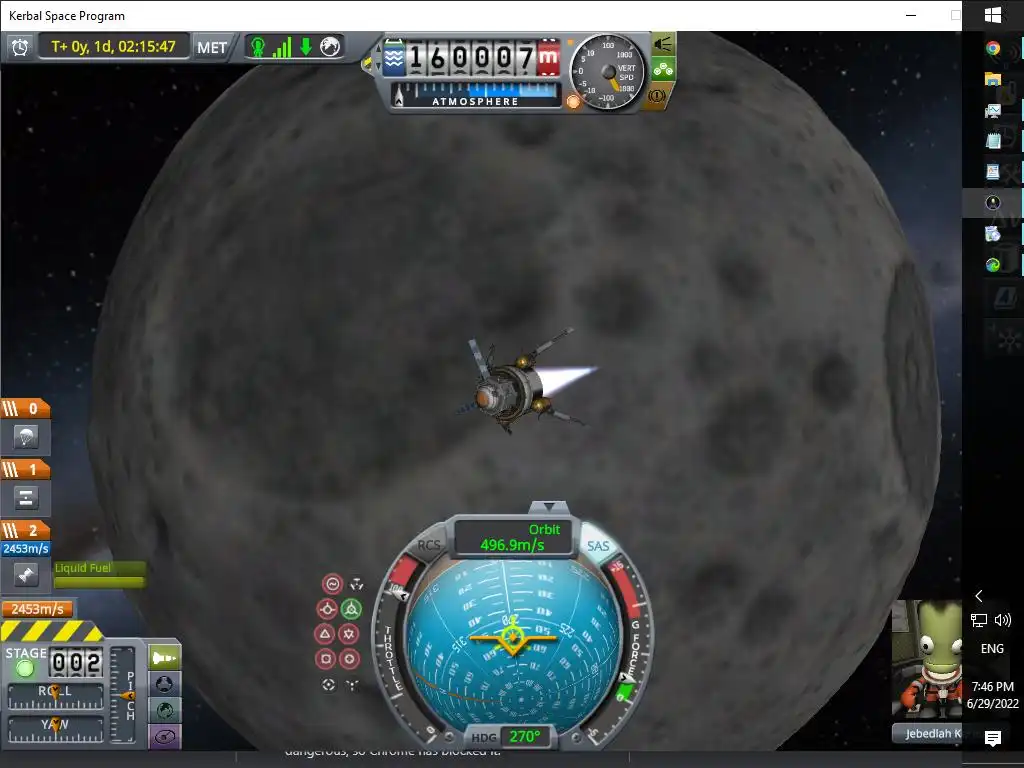Toggle brakes action group button
1024x768 pixels.
pyautogui.click(x=657, y=96)
